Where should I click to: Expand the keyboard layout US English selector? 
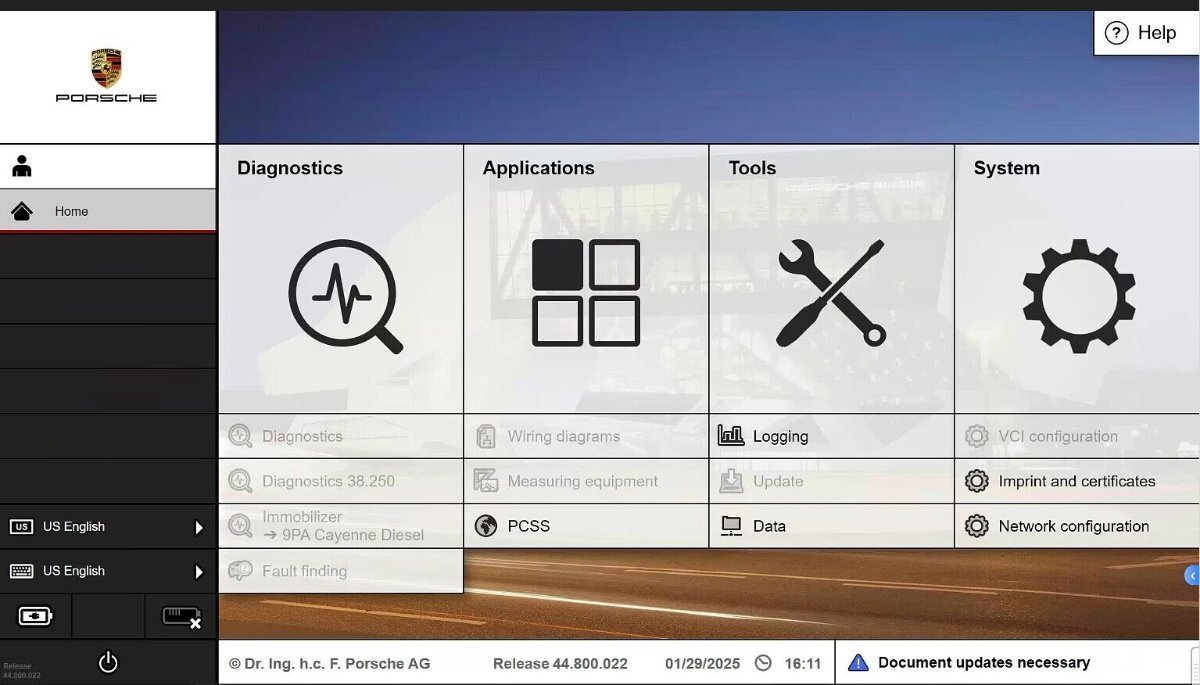(107, 571)
